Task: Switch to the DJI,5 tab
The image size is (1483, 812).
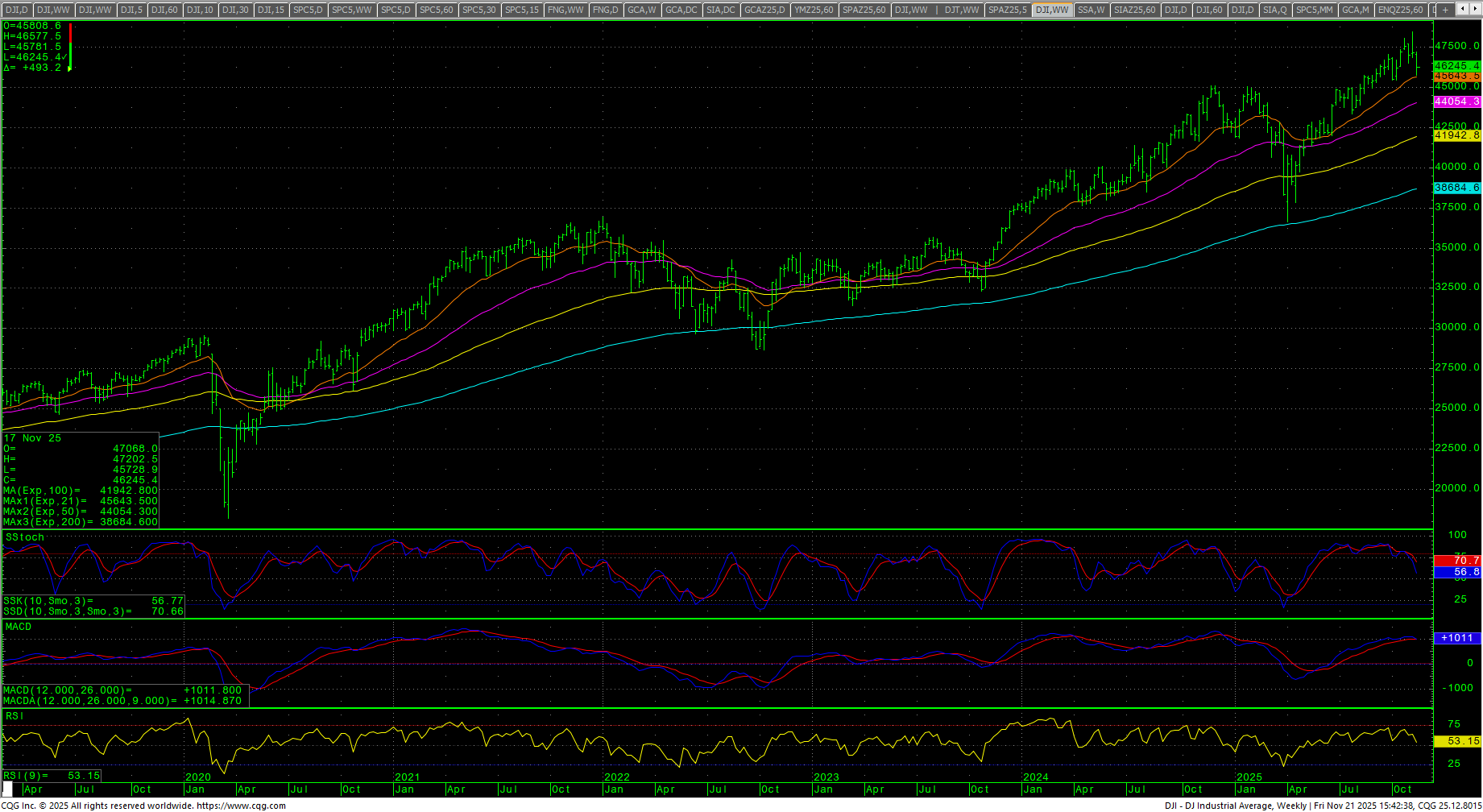Action: click(x=130, y=10)
